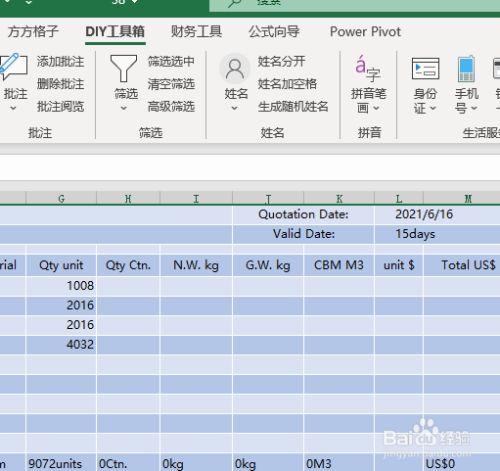Click the 拼音笔画 icon

point(368,69)
